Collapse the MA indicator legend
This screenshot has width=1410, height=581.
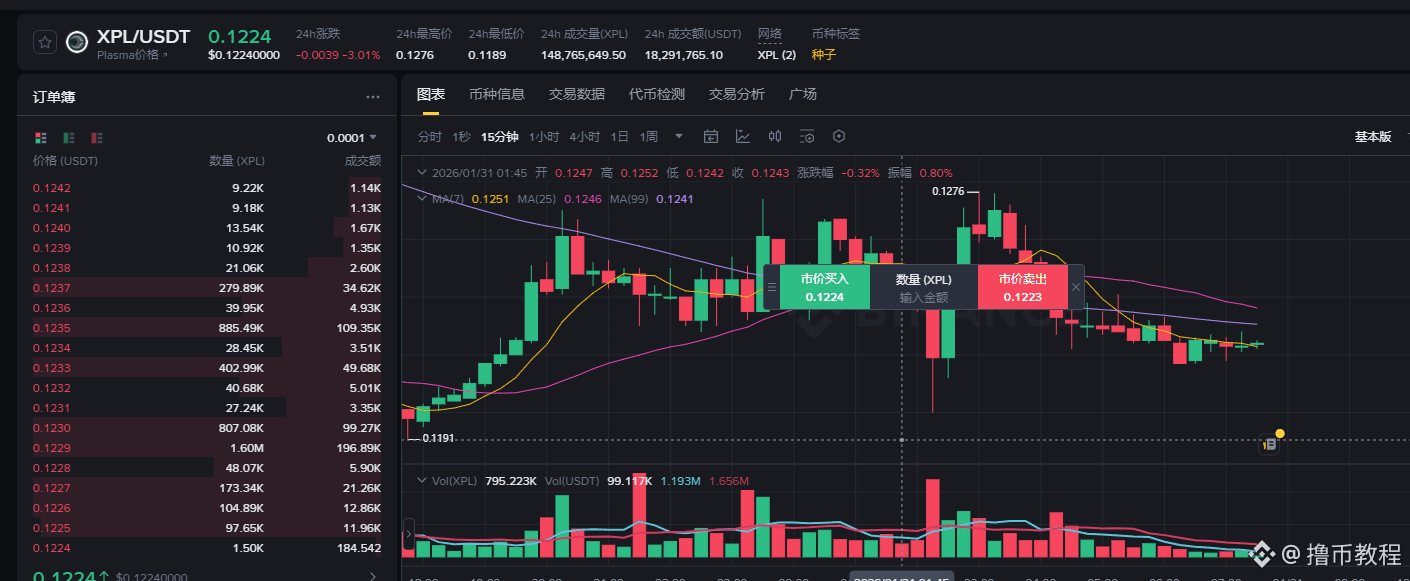[x=421, y=199]
